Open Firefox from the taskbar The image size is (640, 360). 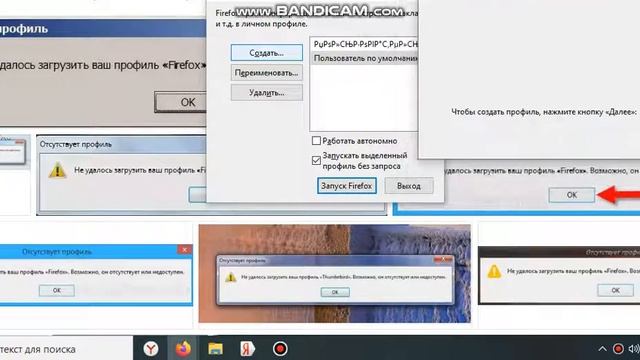point(183,349)
